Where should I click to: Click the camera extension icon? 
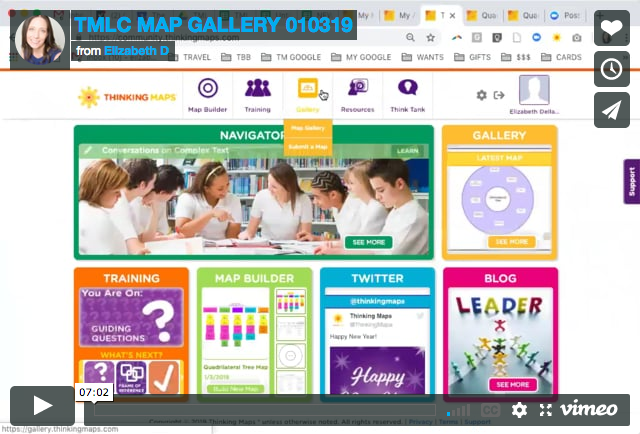pyautogui.click(x=577, y=38)
